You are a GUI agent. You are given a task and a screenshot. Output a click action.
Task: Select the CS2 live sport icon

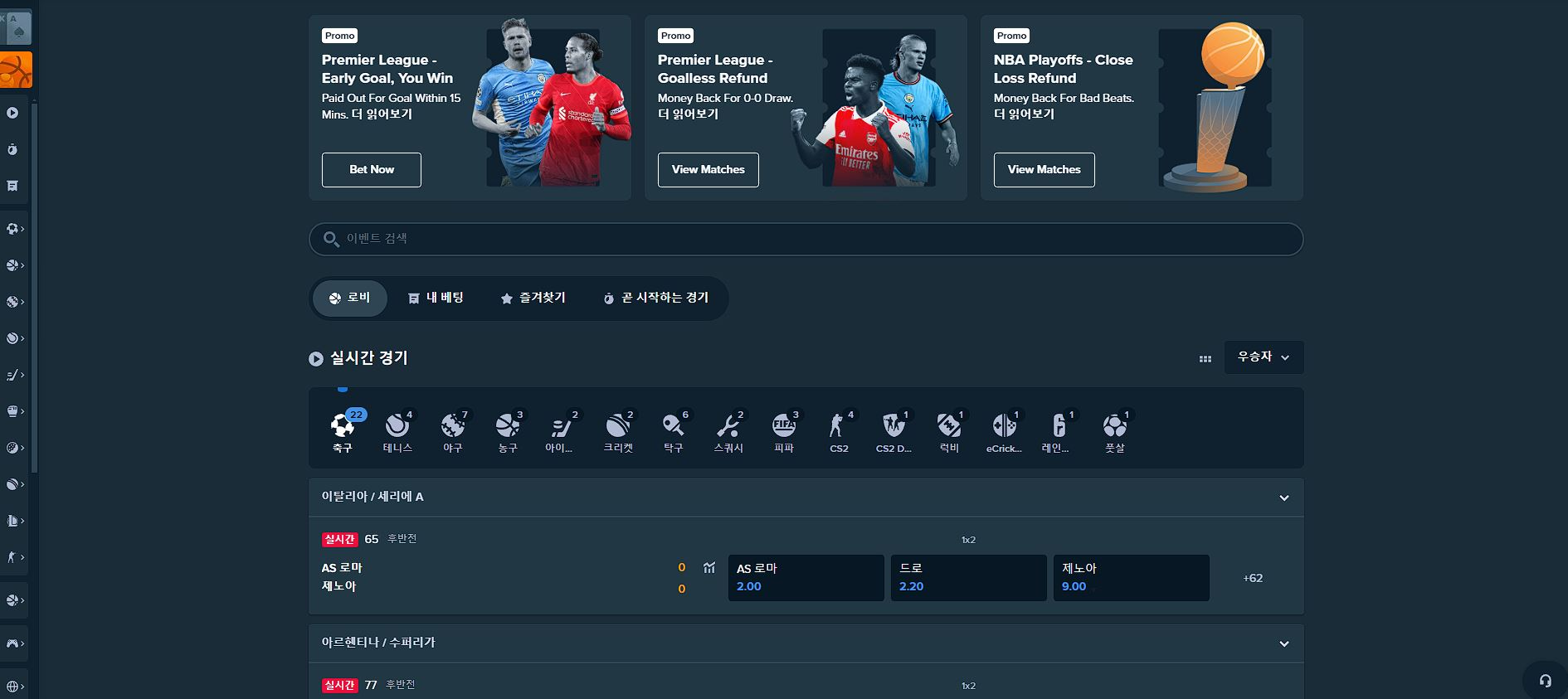(x=839, y=432)
